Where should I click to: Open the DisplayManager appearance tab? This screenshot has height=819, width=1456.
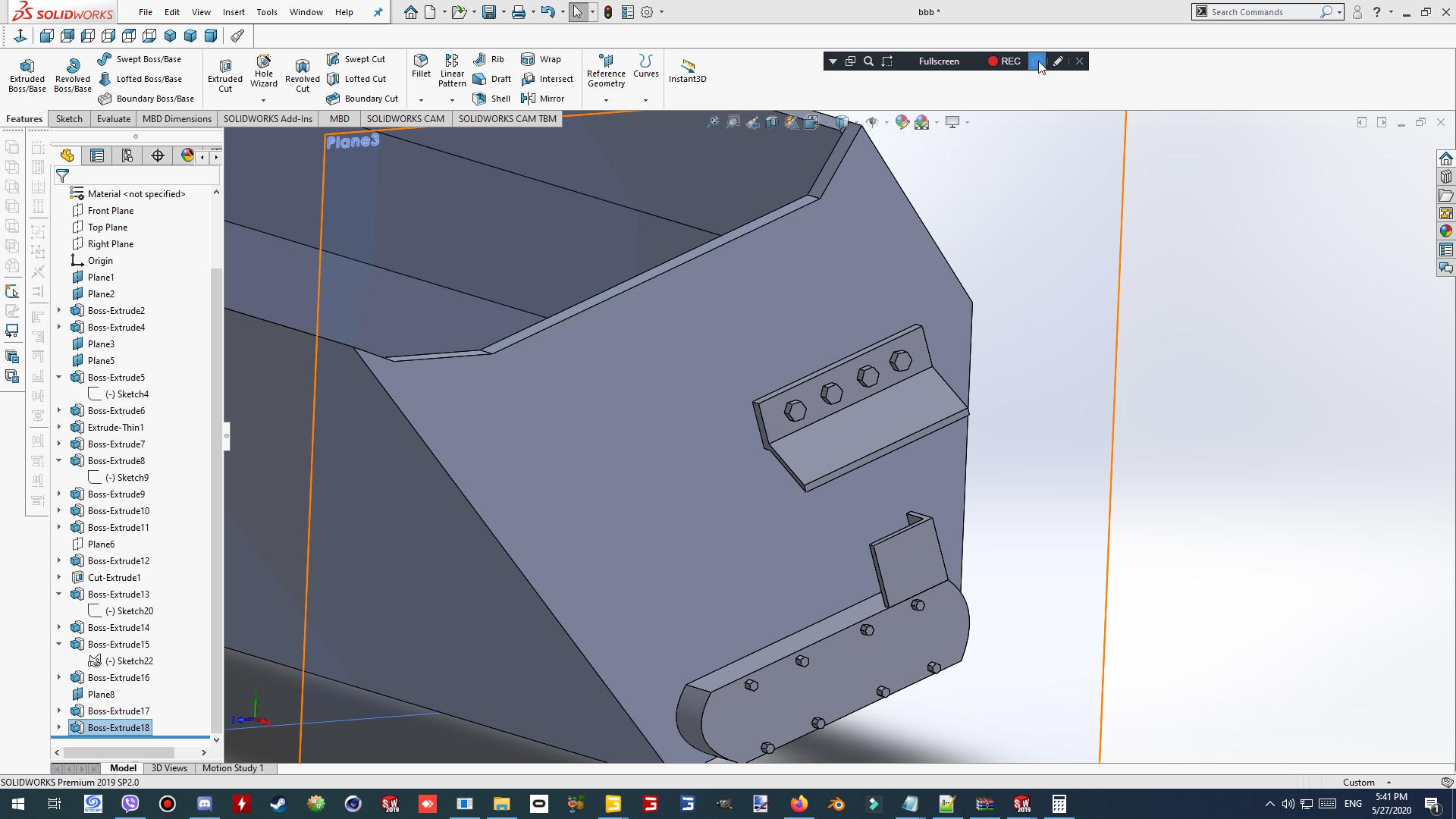[x=187, y=155]
